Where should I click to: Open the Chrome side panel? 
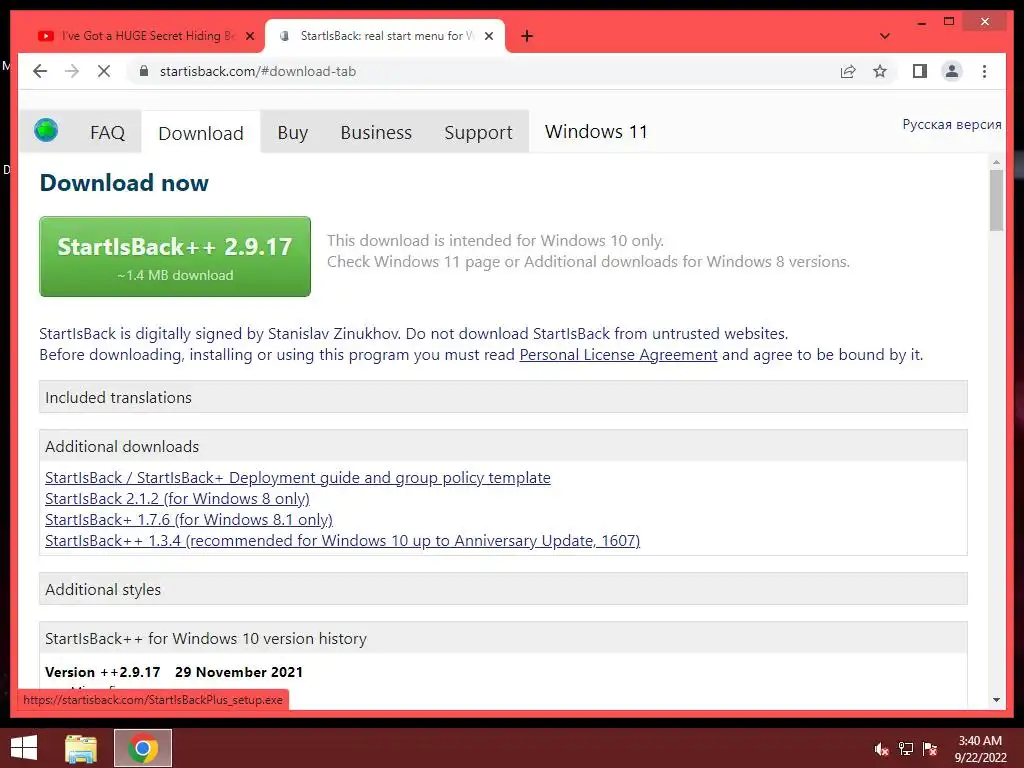click(920, 71)
